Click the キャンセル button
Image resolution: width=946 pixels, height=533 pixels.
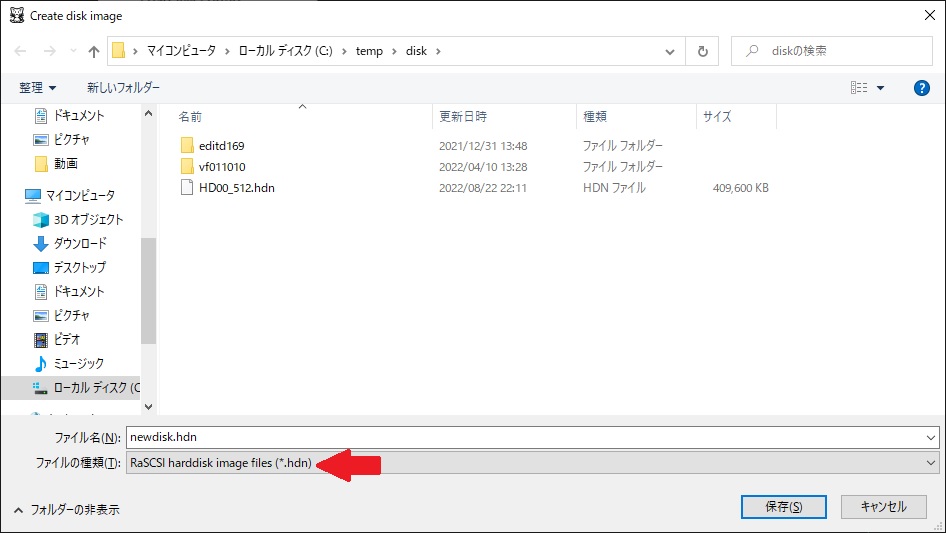click(883, 507)
